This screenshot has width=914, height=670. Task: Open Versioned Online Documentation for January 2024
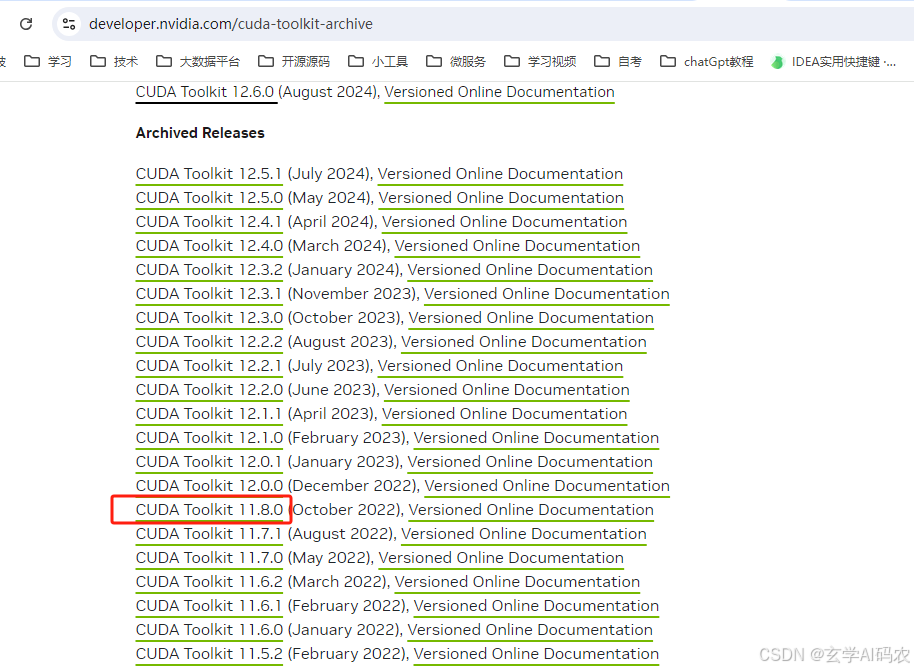(530, 269)
